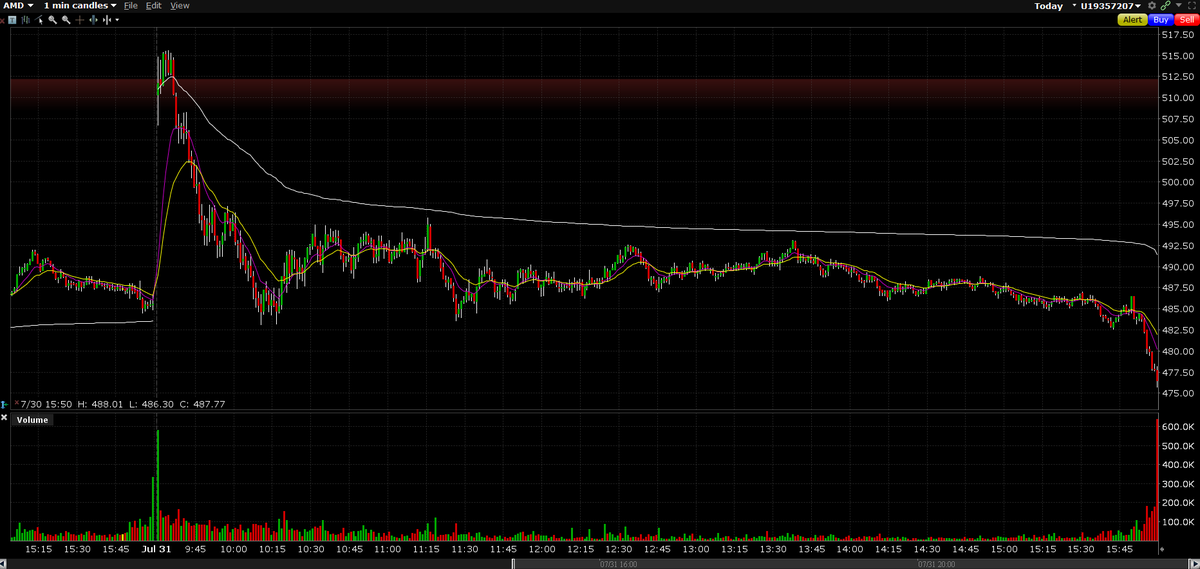1200x569 pixels.
Task: Open the Edit menu
Action: point(153,6)
